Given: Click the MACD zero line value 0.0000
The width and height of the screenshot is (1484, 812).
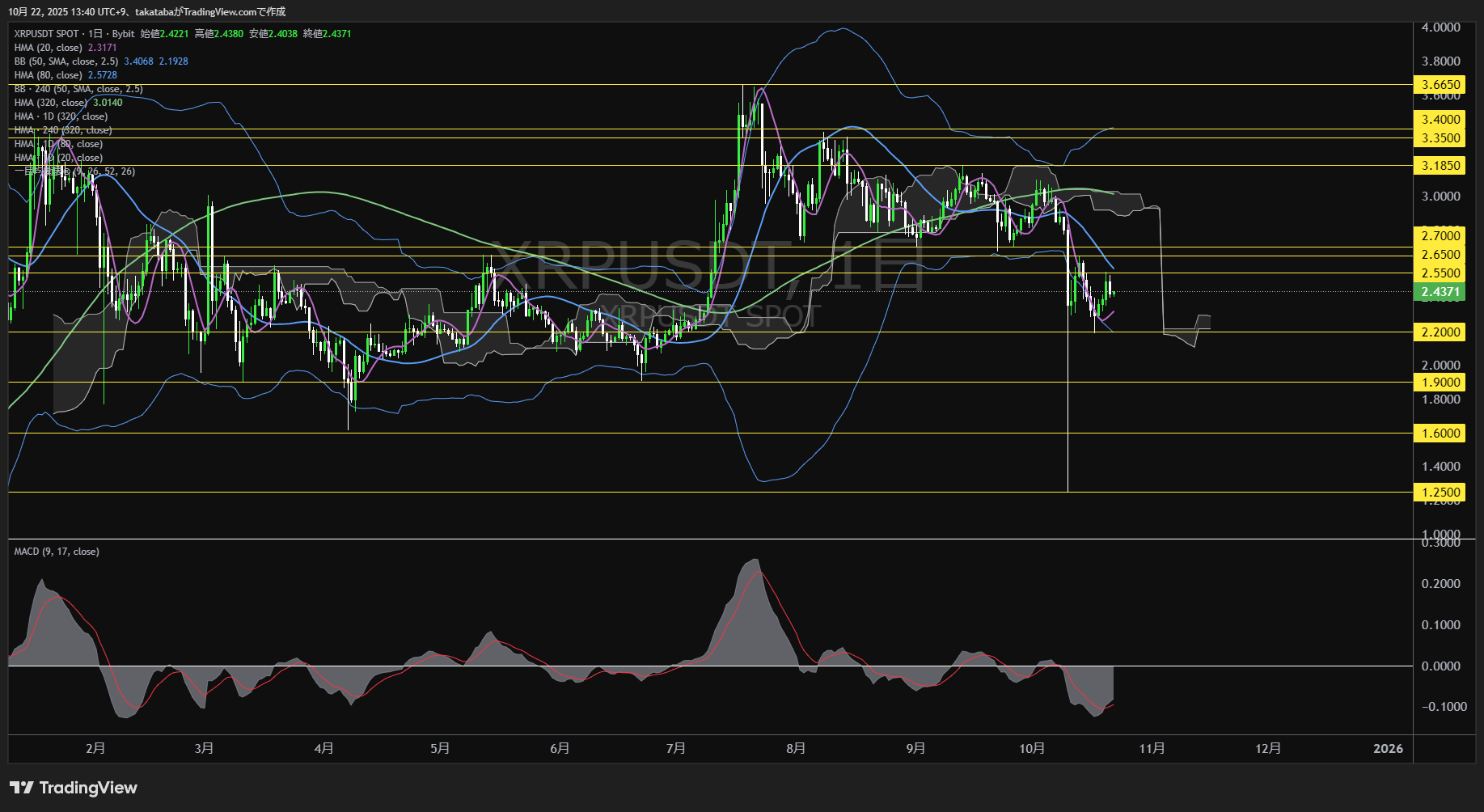Looking at the screenshot, I should 1440,666.
